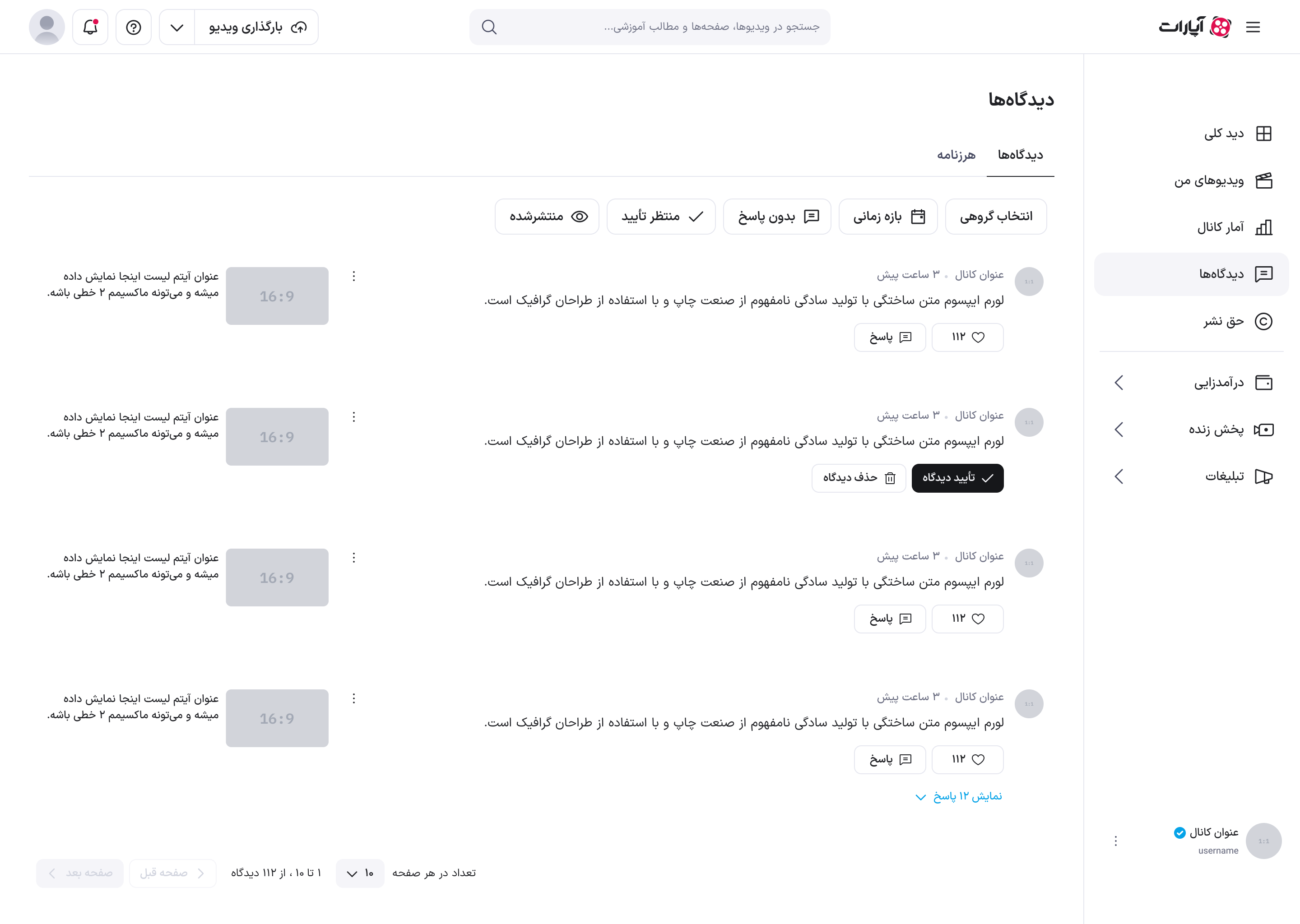
Task: Click the help question-mark icon
Action: coord(133,27)
